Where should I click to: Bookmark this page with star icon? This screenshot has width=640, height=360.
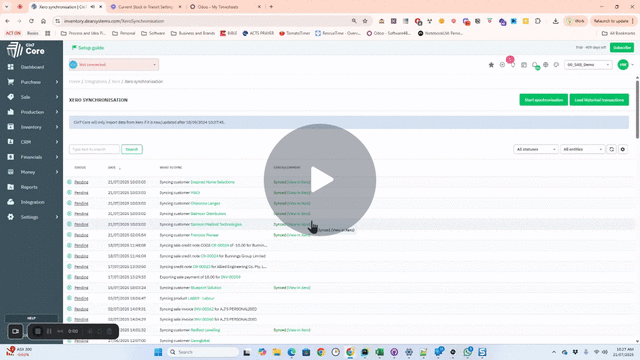tap(365, 21)
